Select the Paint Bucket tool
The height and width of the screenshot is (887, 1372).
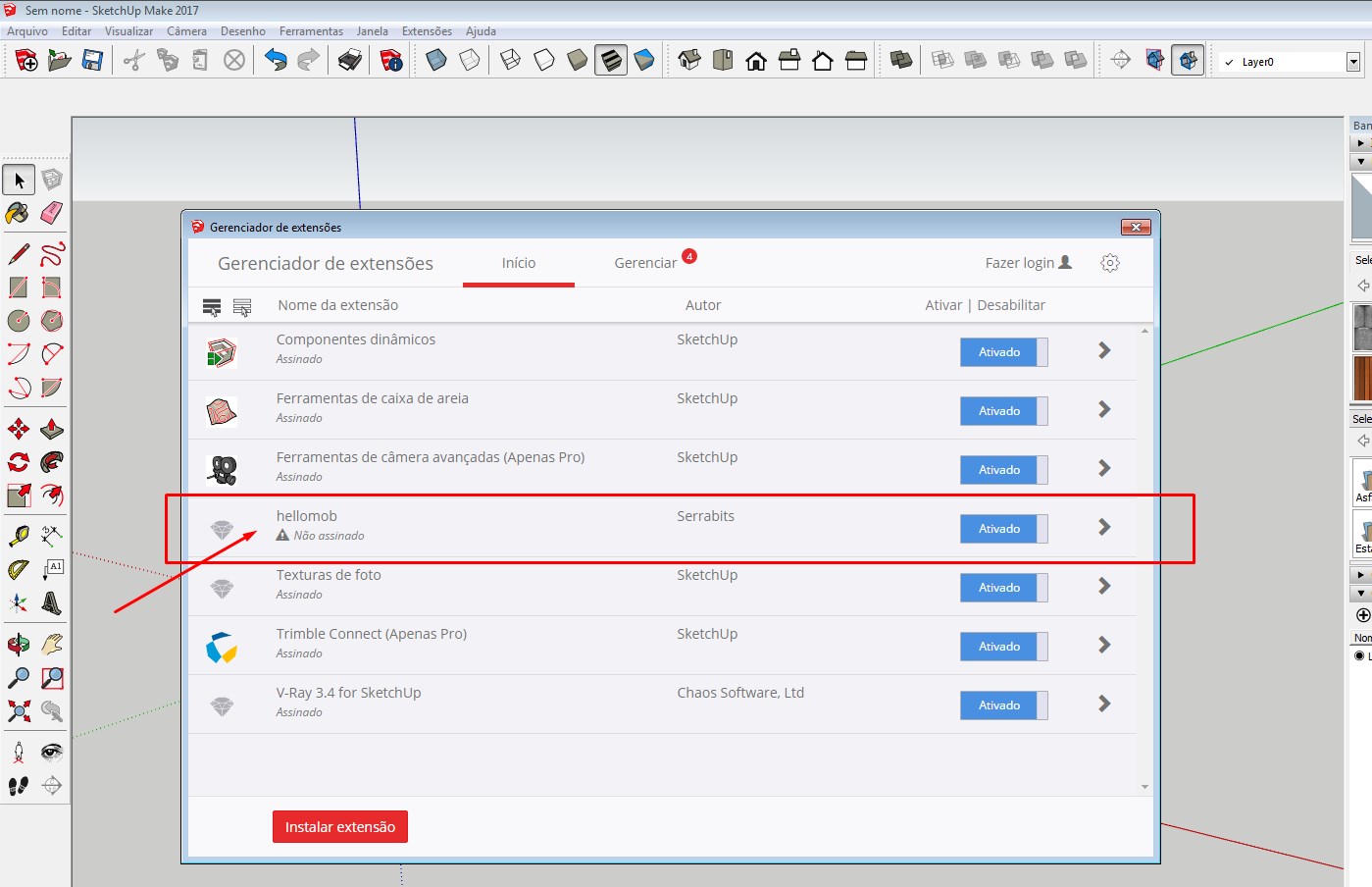pyautogui.click(x=19, y=213)
